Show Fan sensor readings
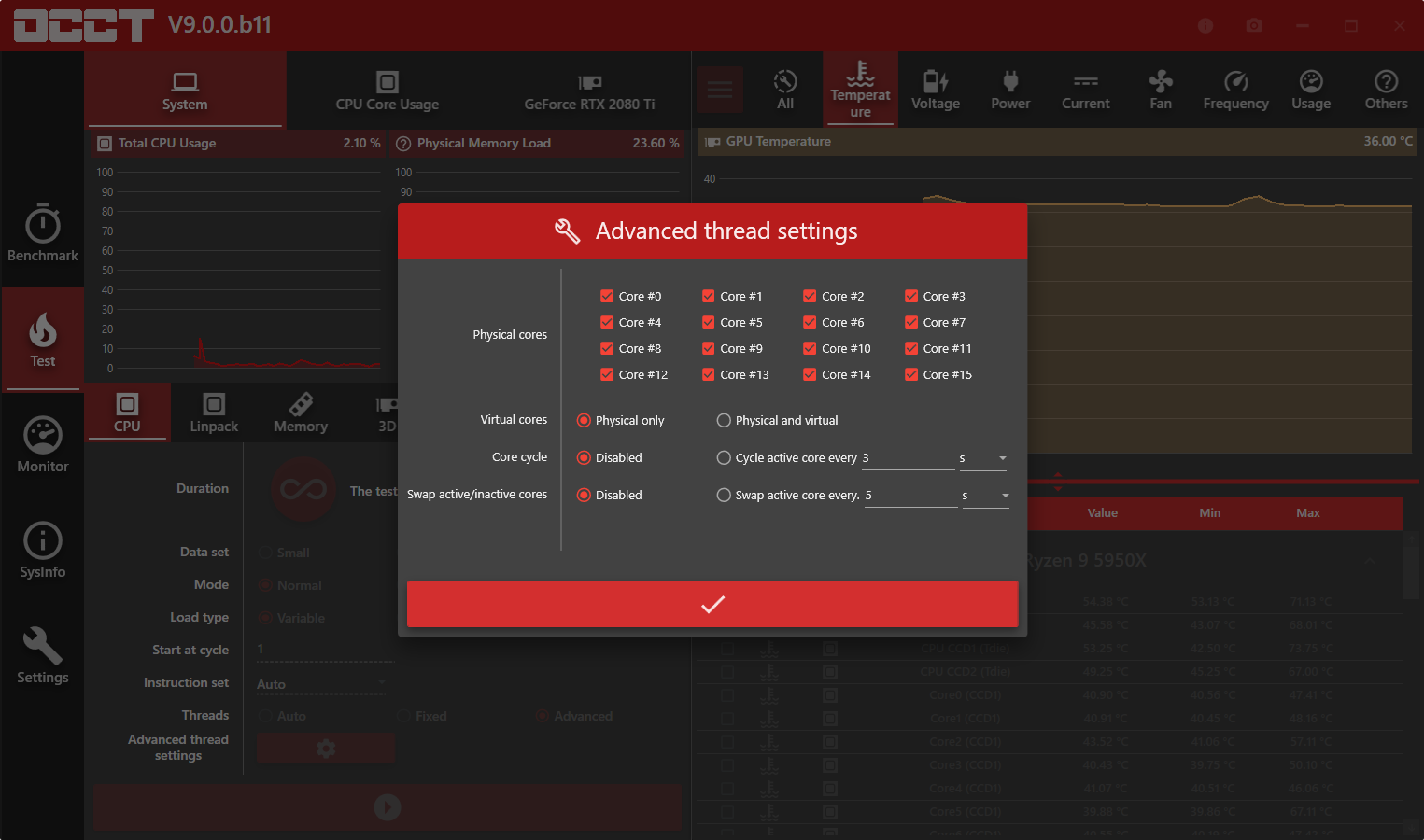Viewport: 1424px width, 840px height. coord(1160,91)
